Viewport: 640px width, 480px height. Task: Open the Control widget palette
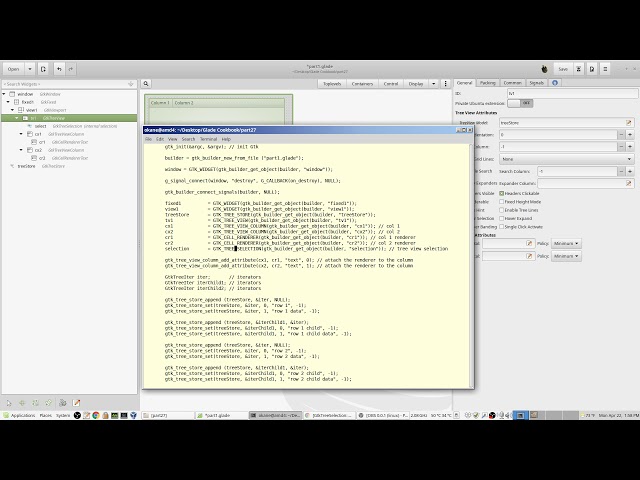coord(391,84)
